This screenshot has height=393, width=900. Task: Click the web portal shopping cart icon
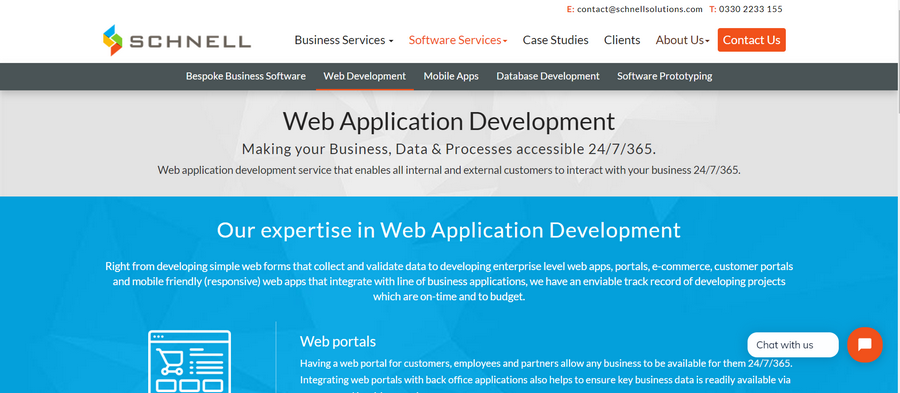189,361
